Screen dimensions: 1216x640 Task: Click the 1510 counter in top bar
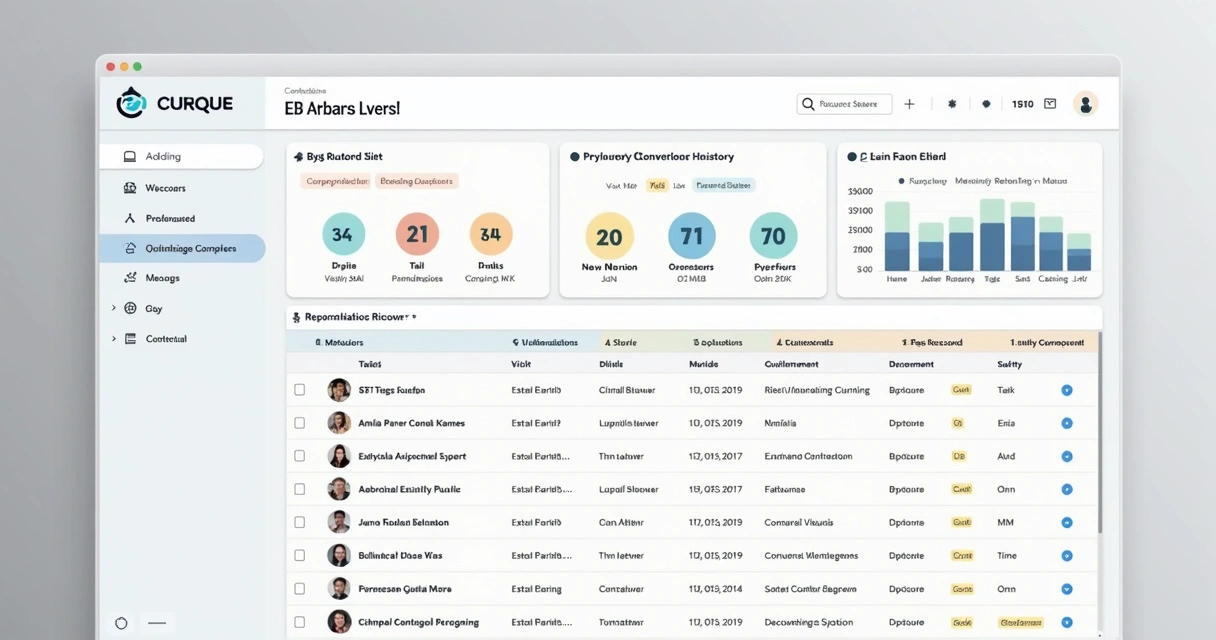point(1022,104)
